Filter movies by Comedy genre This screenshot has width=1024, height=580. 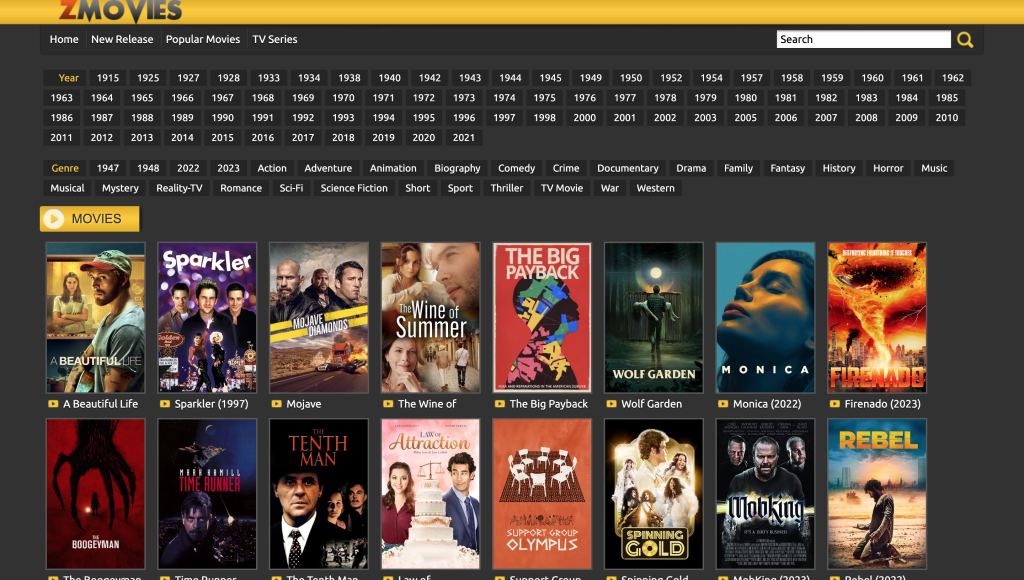516,168
